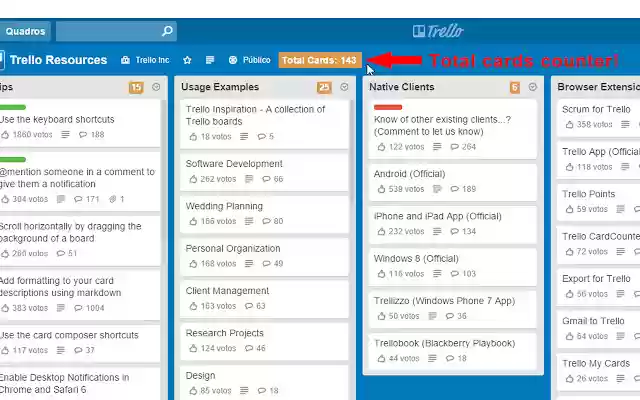Open the Trello Points card
Viewport: 640px width, 400px height.
599,202
